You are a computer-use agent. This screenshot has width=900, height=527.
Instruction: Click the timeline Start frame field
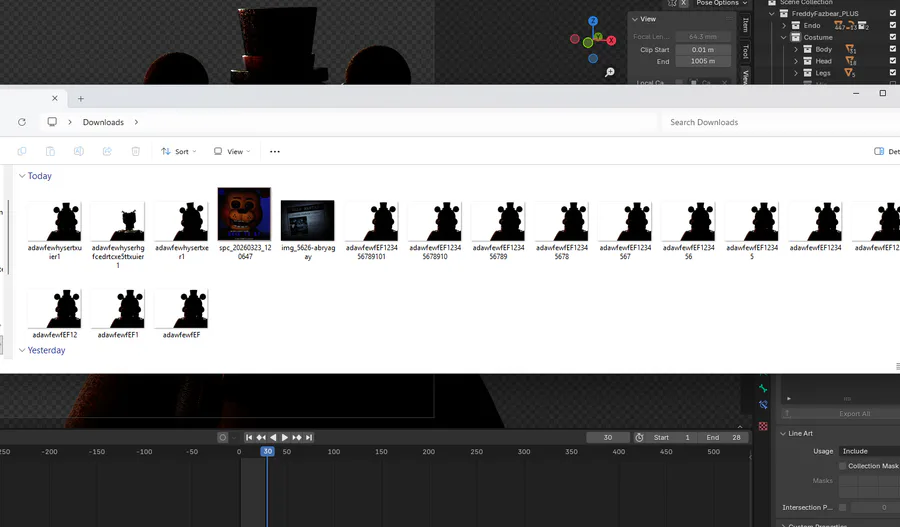671,437
